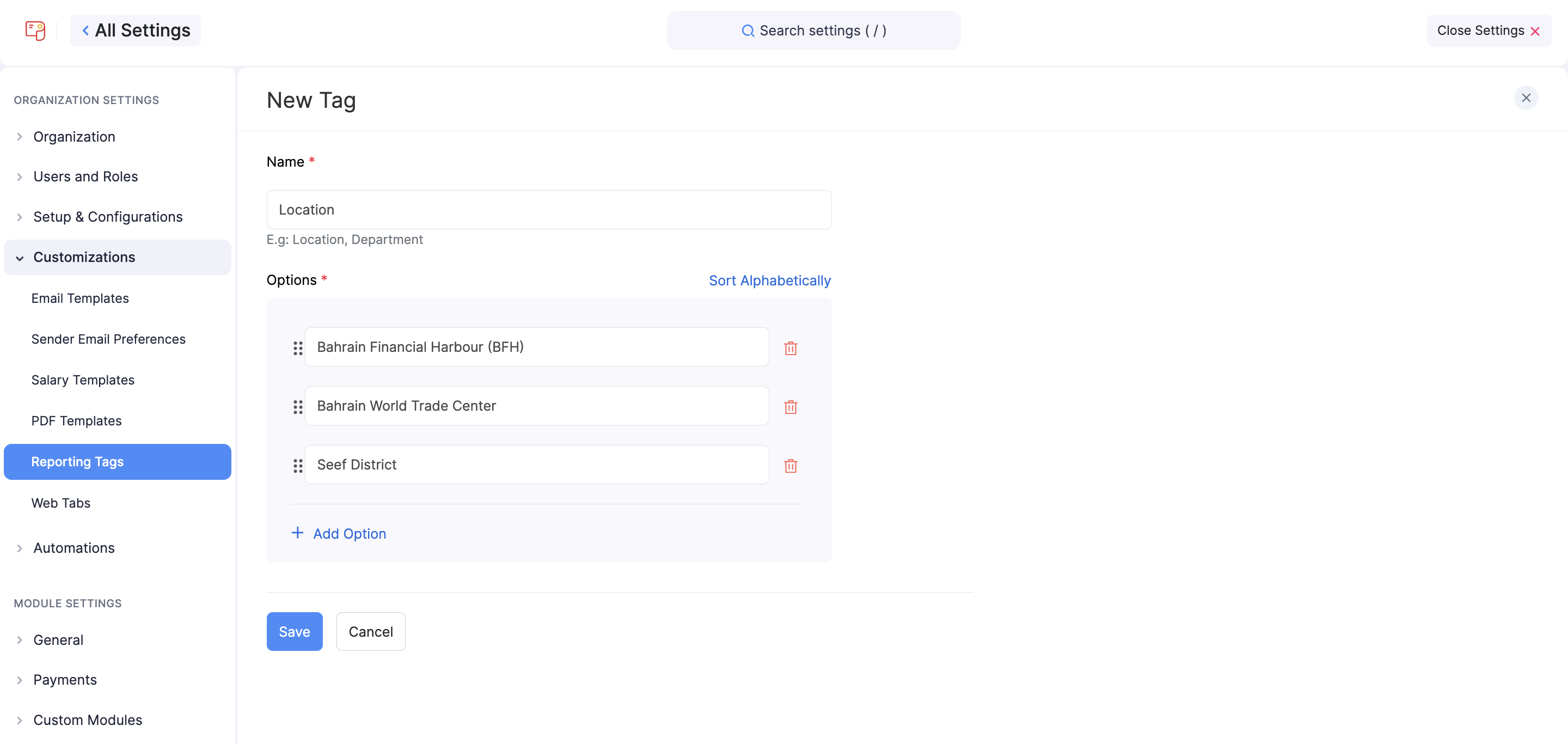Delete the Bahrain Financial Harbour option

point(790,347)
